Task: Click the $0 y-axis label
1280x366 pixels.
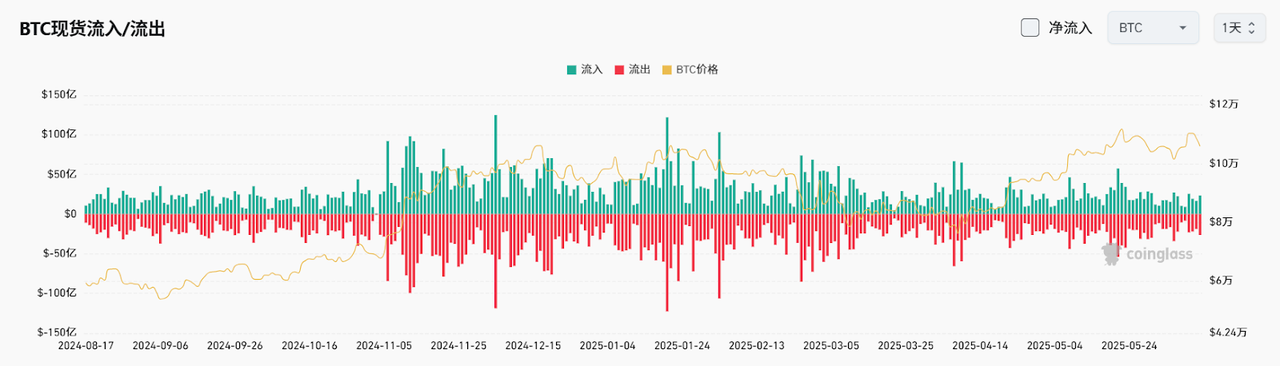Action: point(71,214)
